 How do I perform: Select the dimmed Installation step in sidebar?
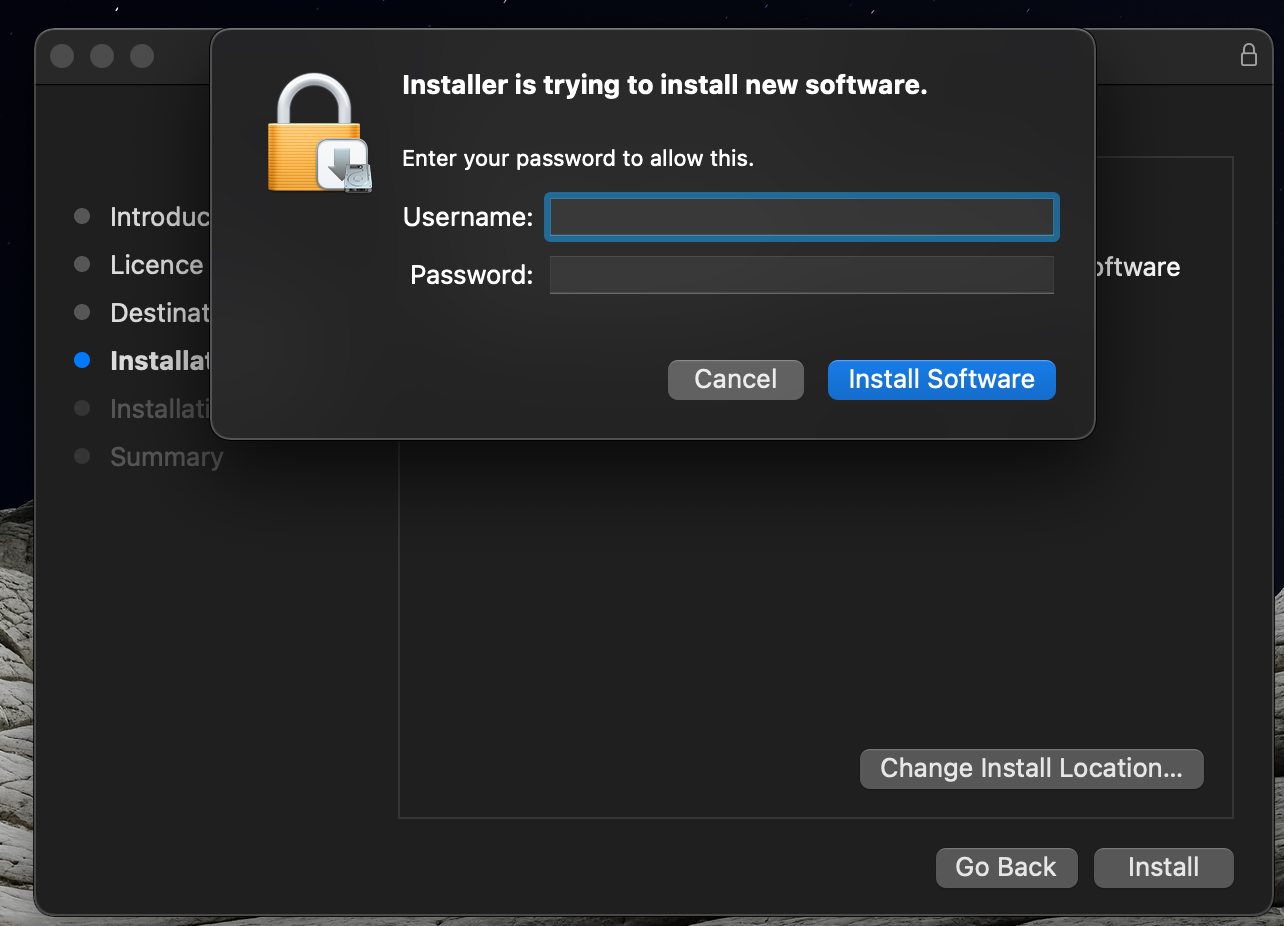(x=160, y=409)
